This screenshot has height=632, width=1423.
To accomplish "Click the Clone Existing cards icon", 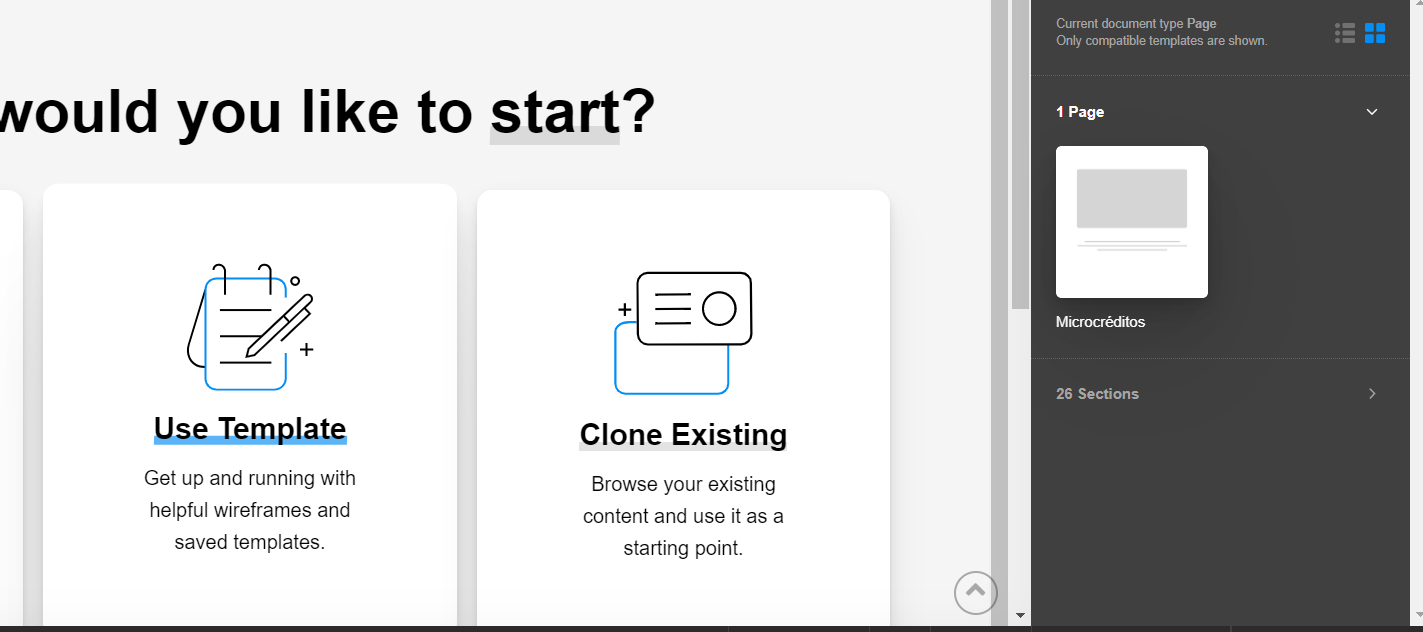I will pos(683,332).
